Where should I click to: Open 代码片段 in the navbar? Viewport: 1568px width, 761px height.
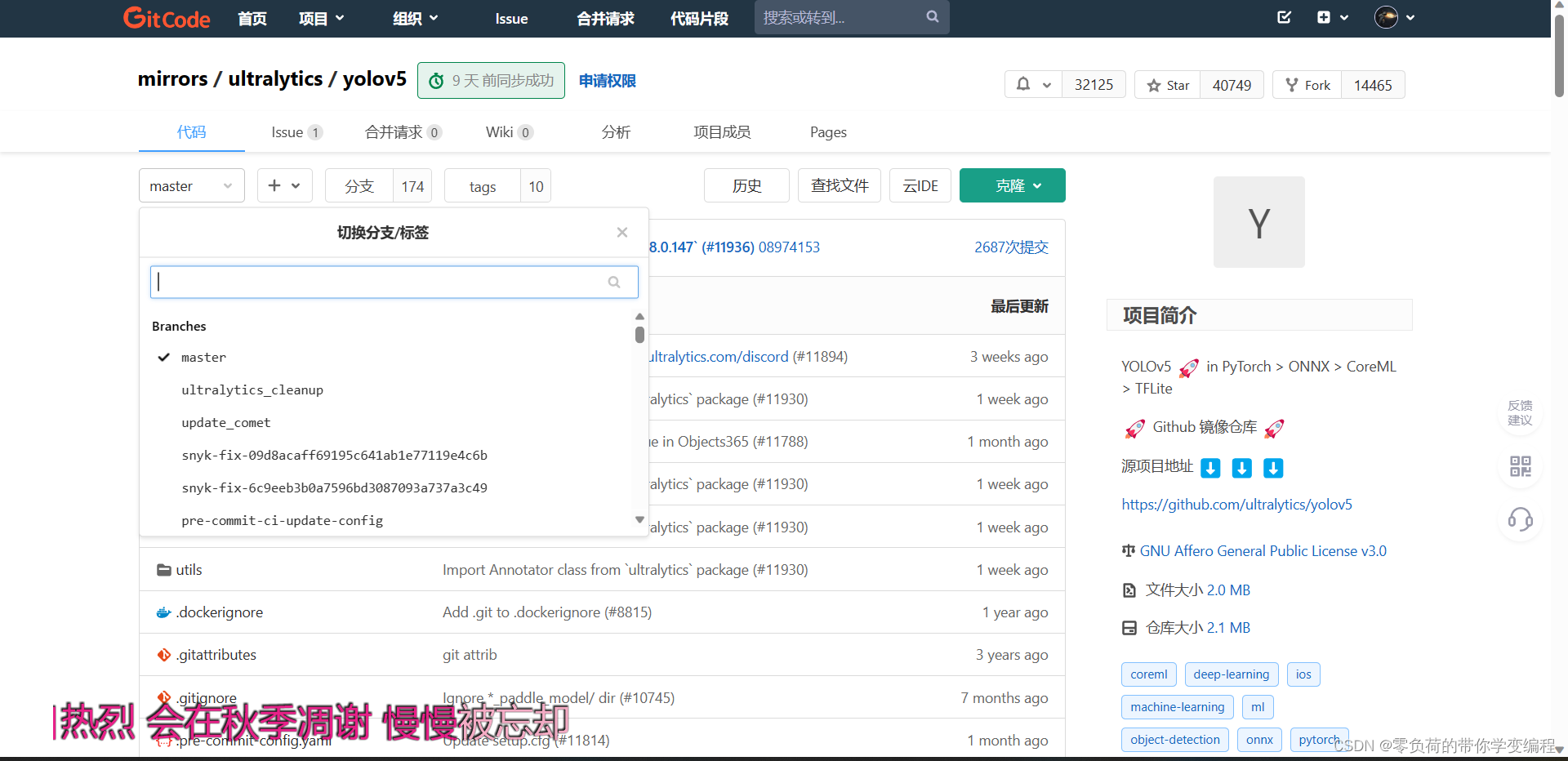pyautogui.click(x=699, y=19)
